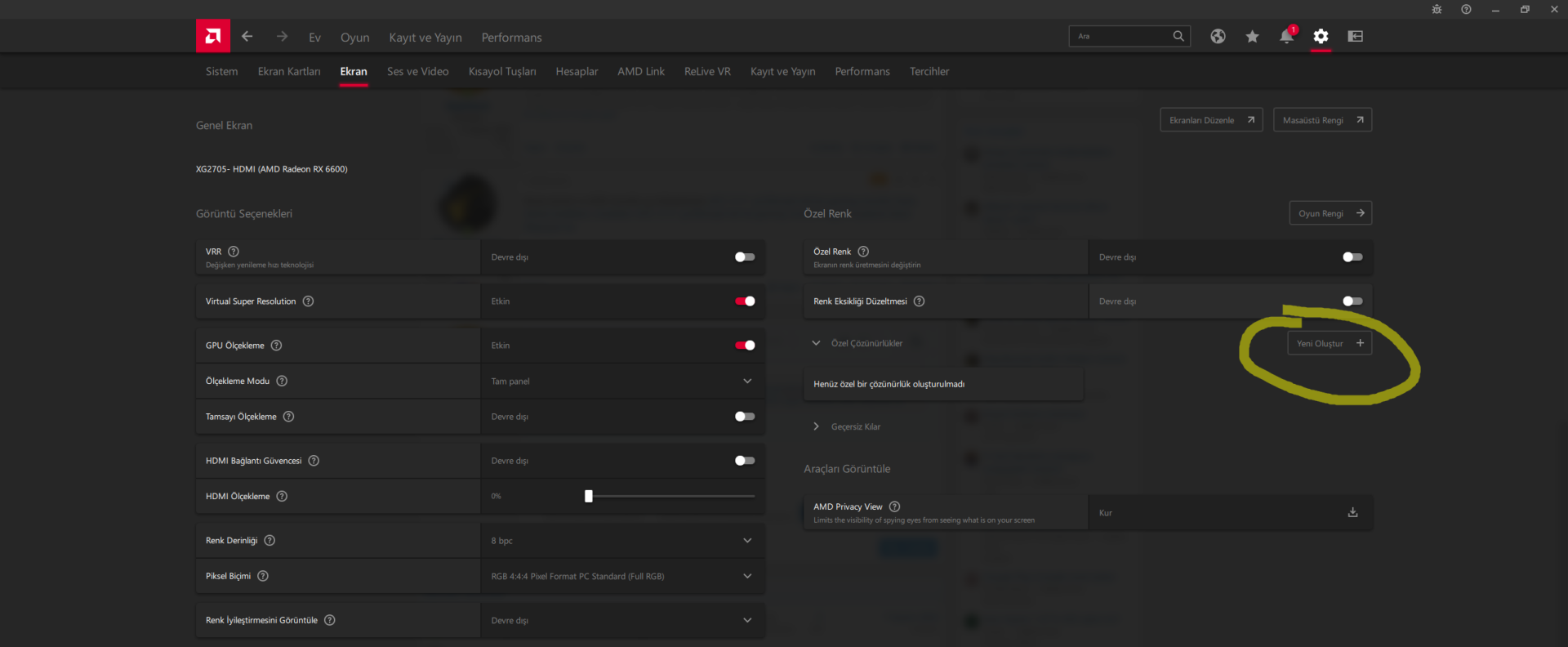Show help info for Virtual Super Resolution
The width and height of the screenshot is (1568, 647).
308,301
